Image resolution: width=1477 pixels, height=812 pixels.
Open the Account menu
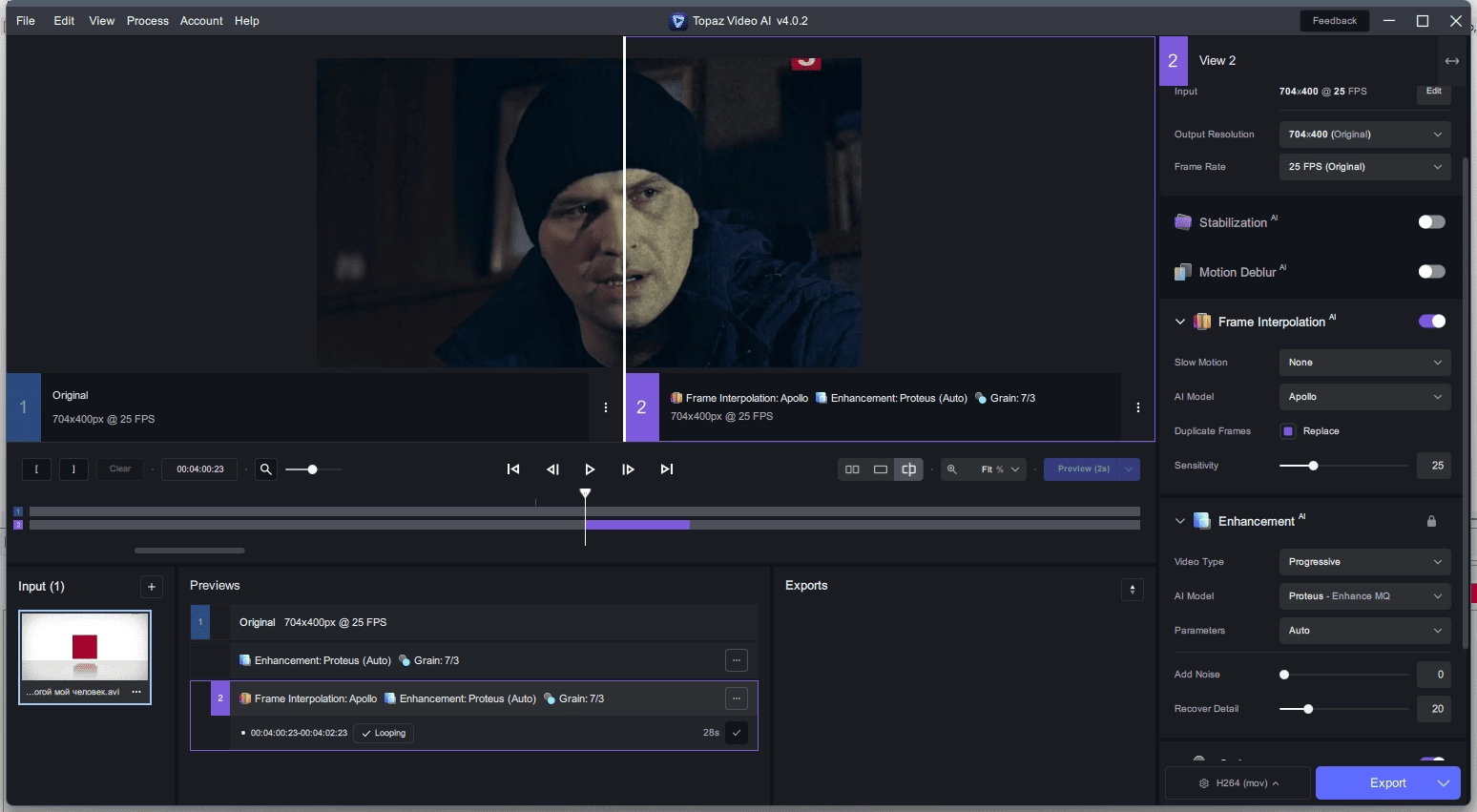201,21
